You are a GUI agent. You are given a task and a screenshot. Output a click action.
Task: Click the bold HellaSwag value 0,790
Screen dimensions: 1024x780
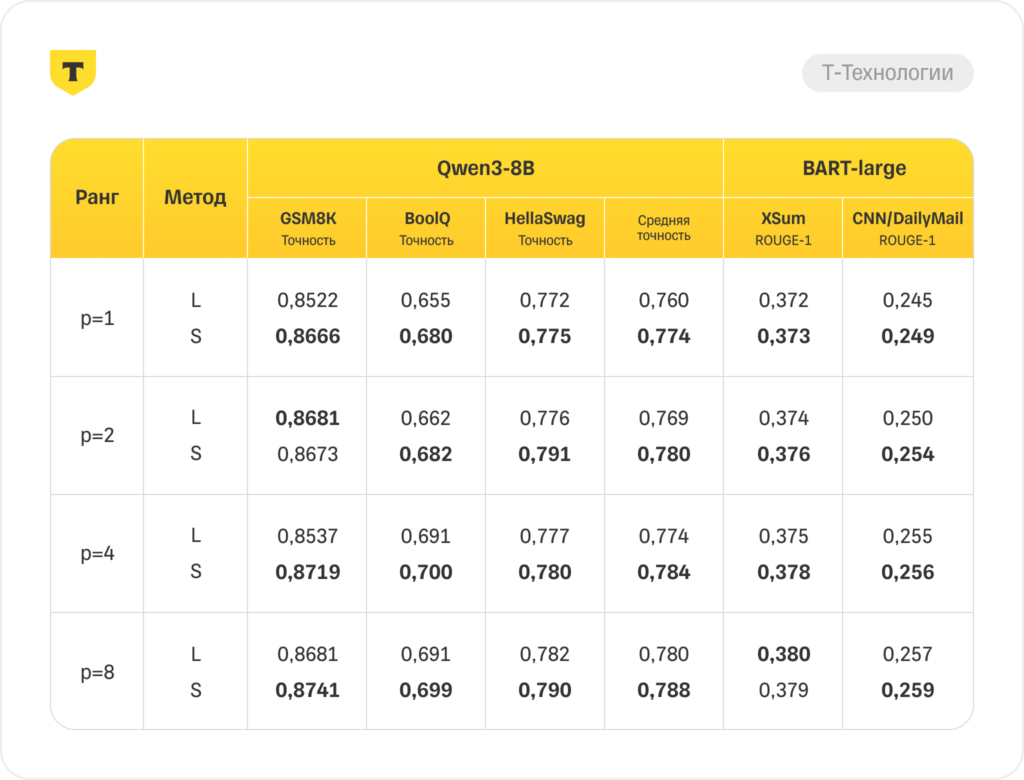click(x=545, y=691)
